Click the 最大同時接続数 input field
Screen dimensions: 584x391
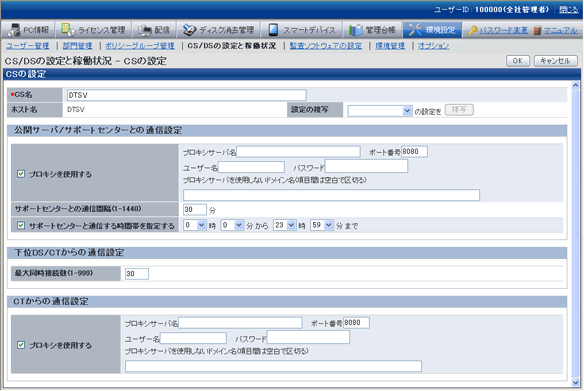coord(137,274)
